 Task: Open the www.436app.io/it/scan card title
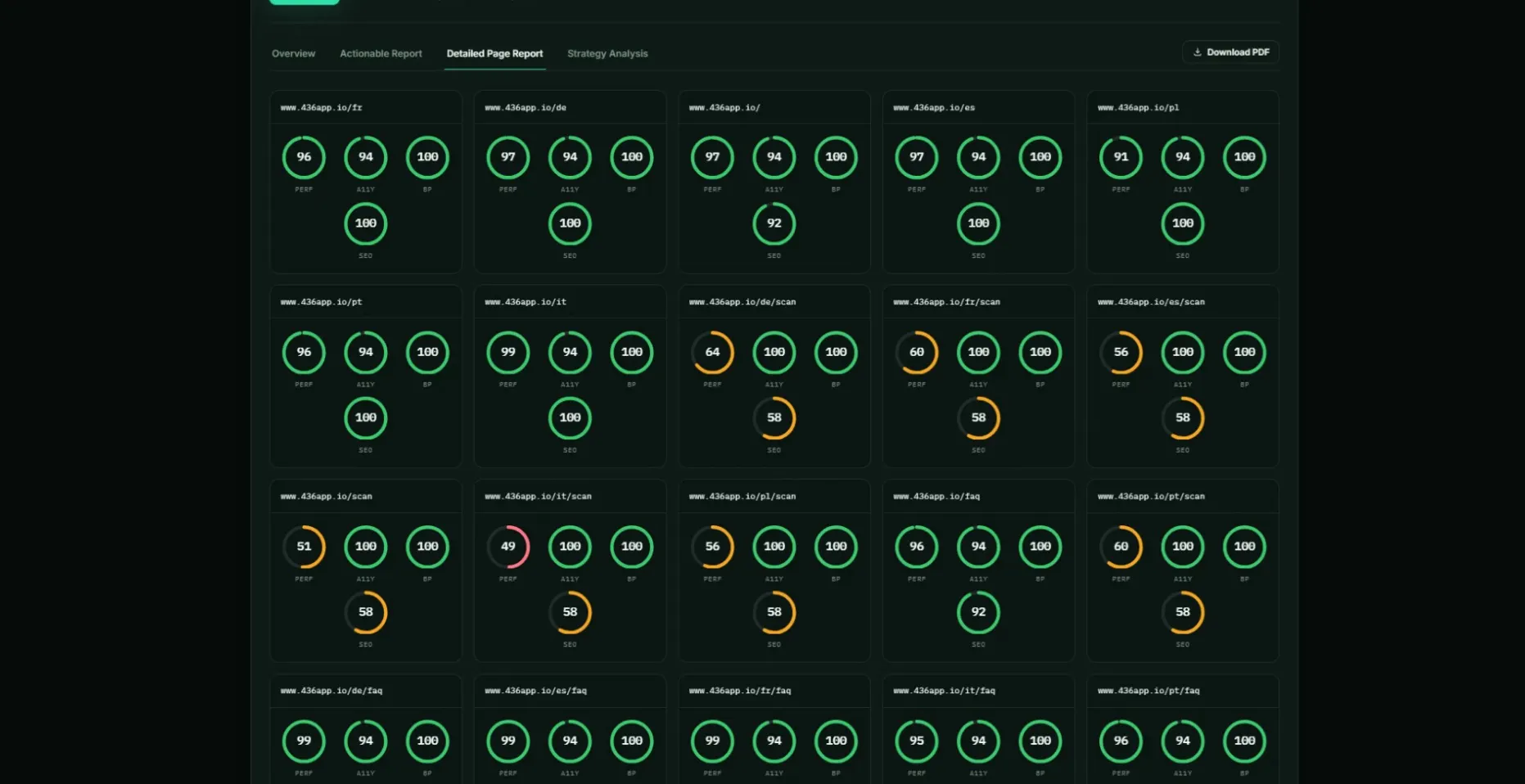pyautogui.click(x=538, y=496)
